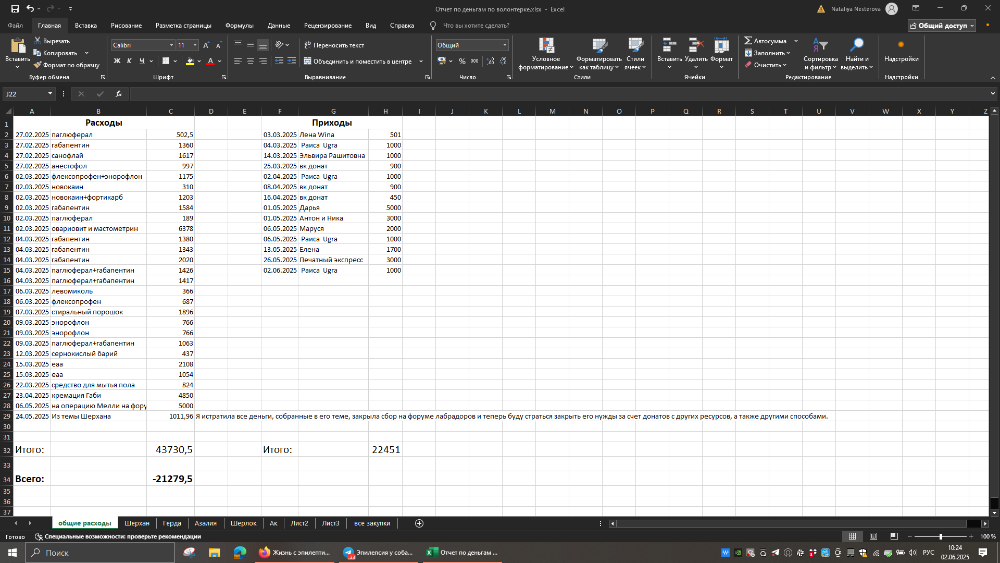Click the yellow fill color button

[191, 61]
